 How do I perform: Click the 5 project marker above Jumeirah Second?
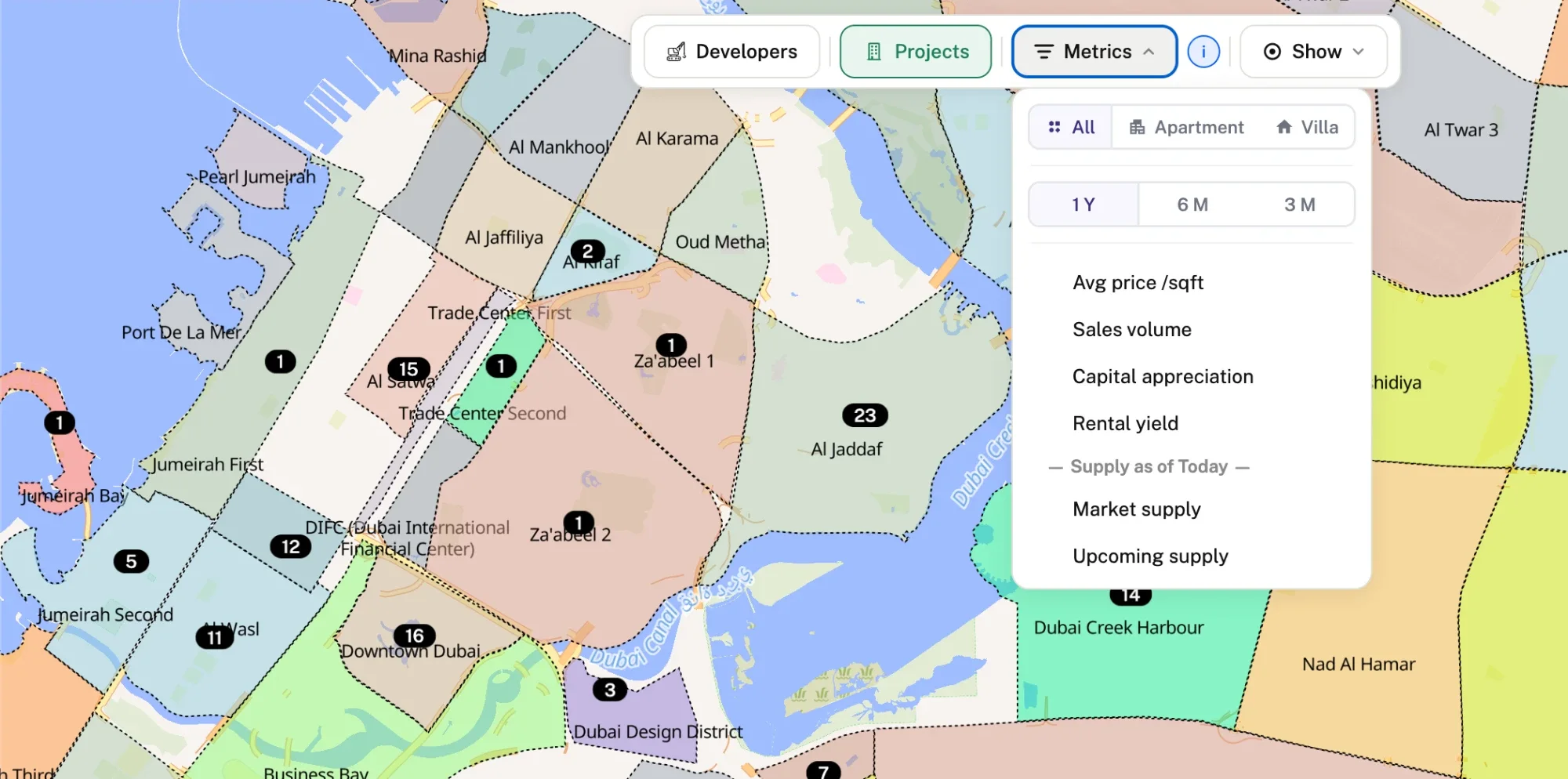point(131,561)
